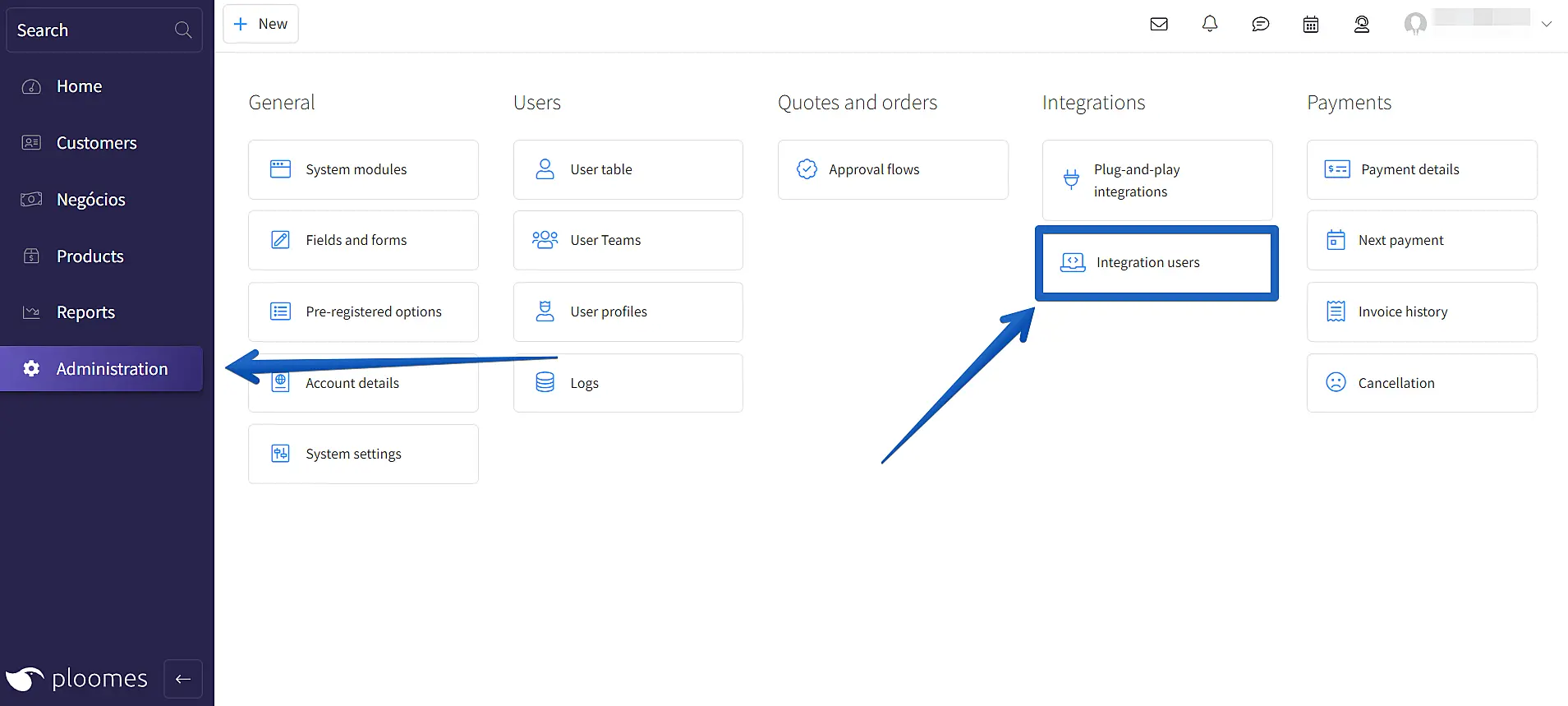Image resolution: width=1568 pixels, height=706 pixels.
Task: Click the notifications bell icon
Action: [1210, 24]
